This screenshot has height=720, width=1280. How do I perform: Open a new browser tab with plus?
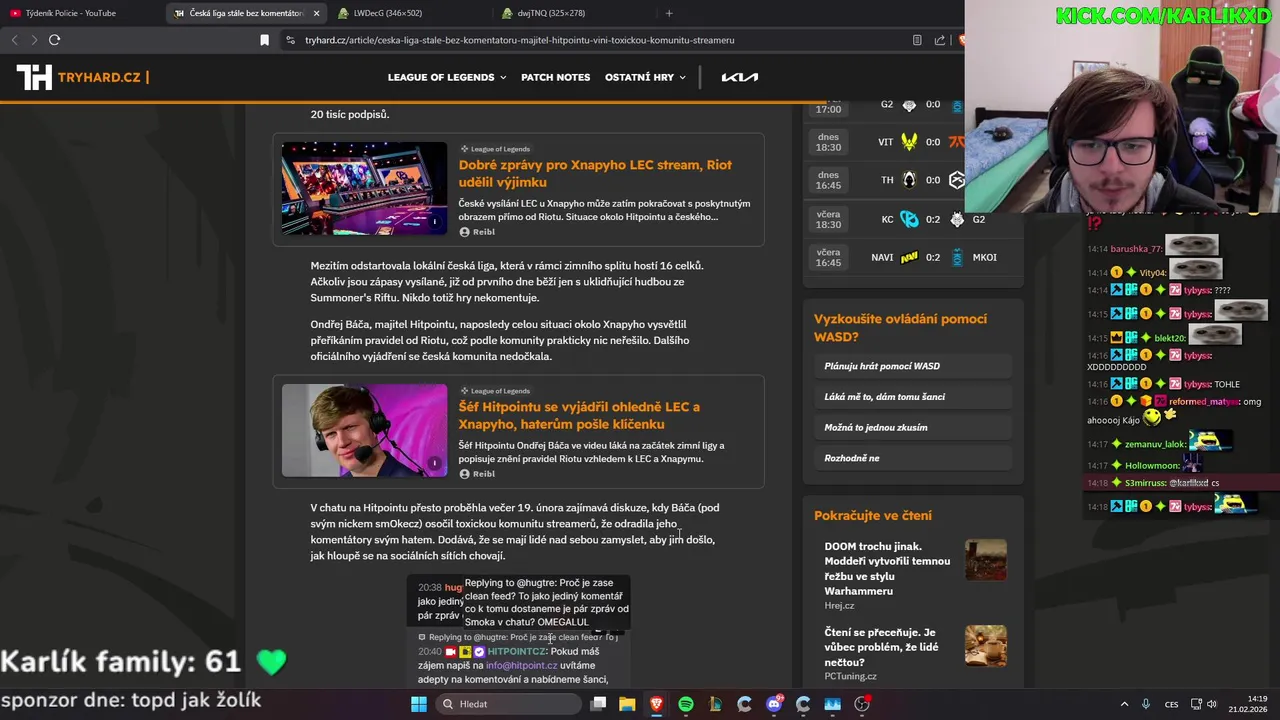pos(669,13)
